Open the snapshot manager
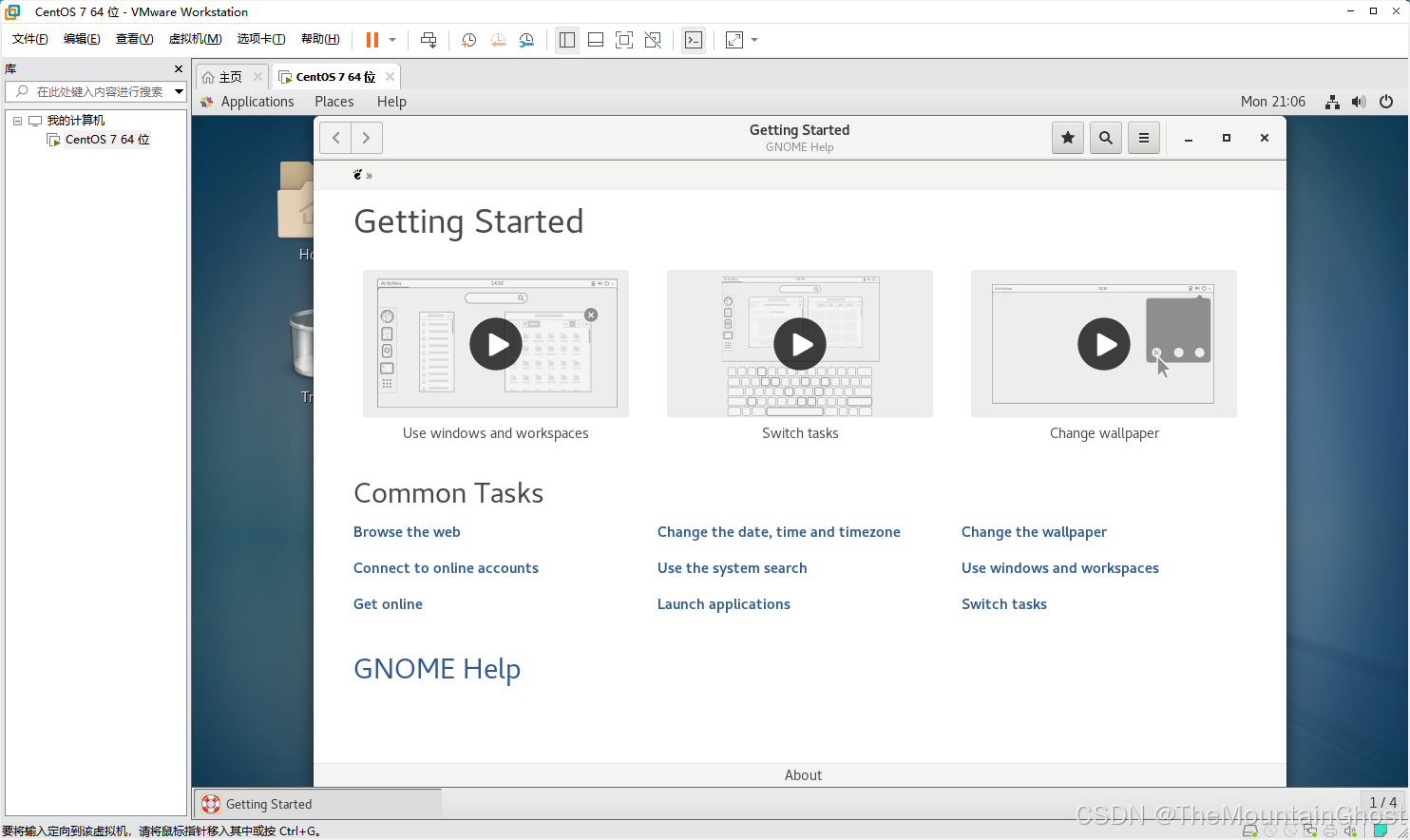The image size is (1410, 840). coord(526,40)
